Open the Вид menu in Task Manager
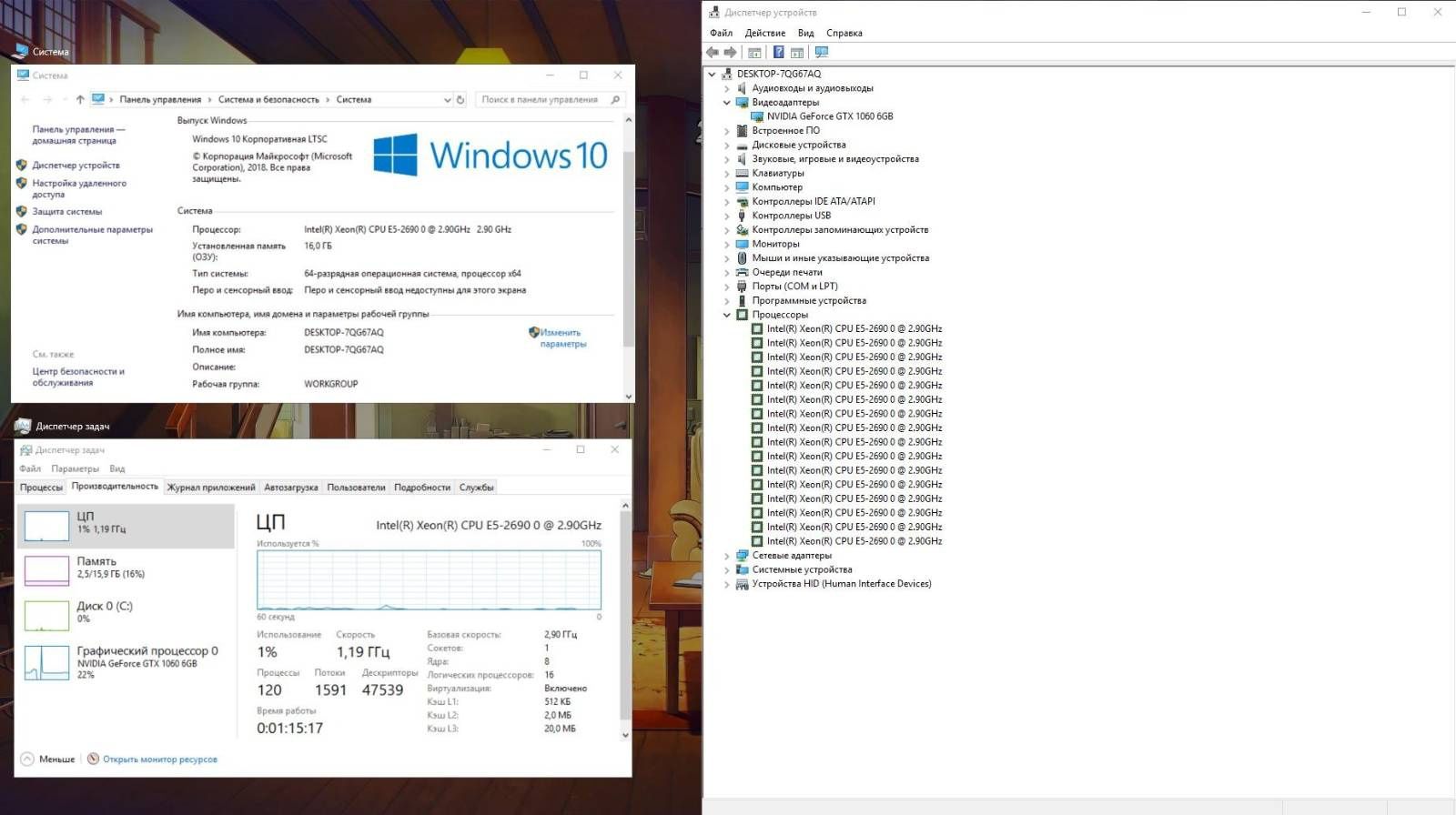Image resolution: width=1456 pixels, height=815 pixels. click(117, 468)
